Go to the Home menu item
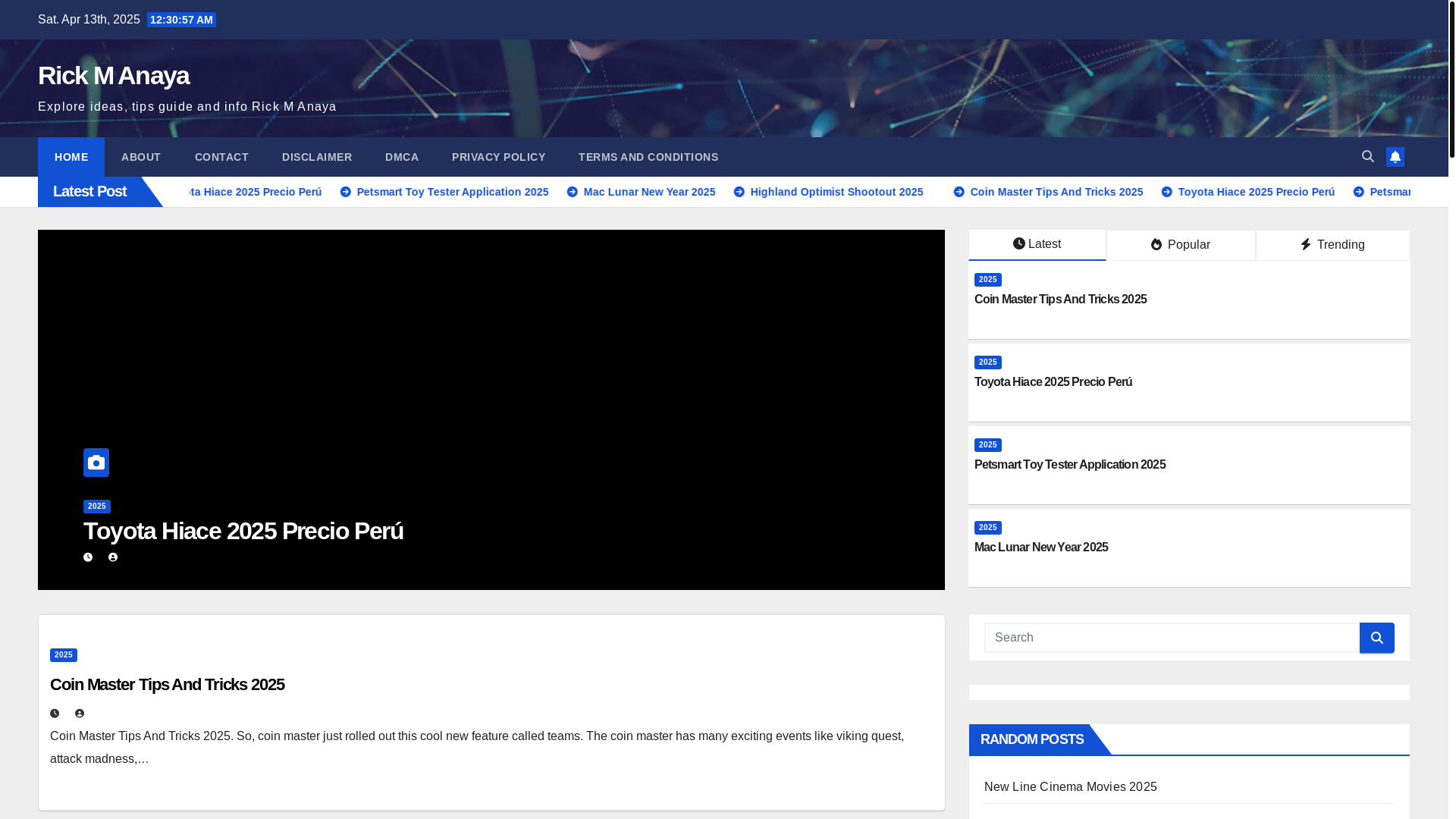The height and width of the screenshot is (819, 1456). pos(71,157)
